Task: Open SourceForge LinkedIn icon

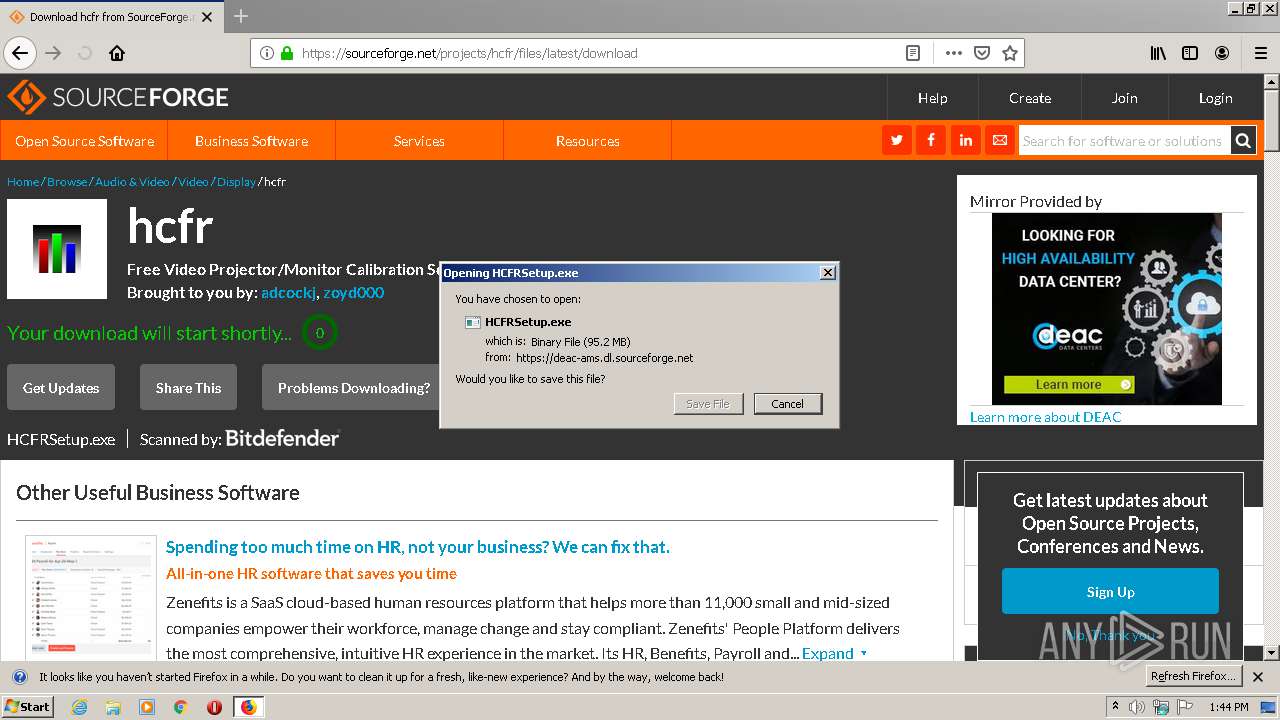Action: (x=965, y=140)
